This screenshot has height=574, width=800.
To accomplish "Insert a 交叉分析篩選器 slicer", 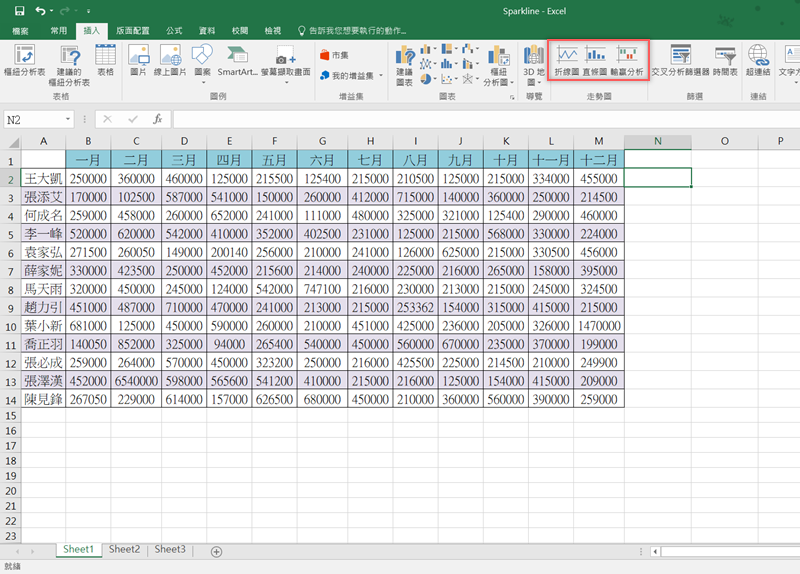I will (x=680, y=59).
